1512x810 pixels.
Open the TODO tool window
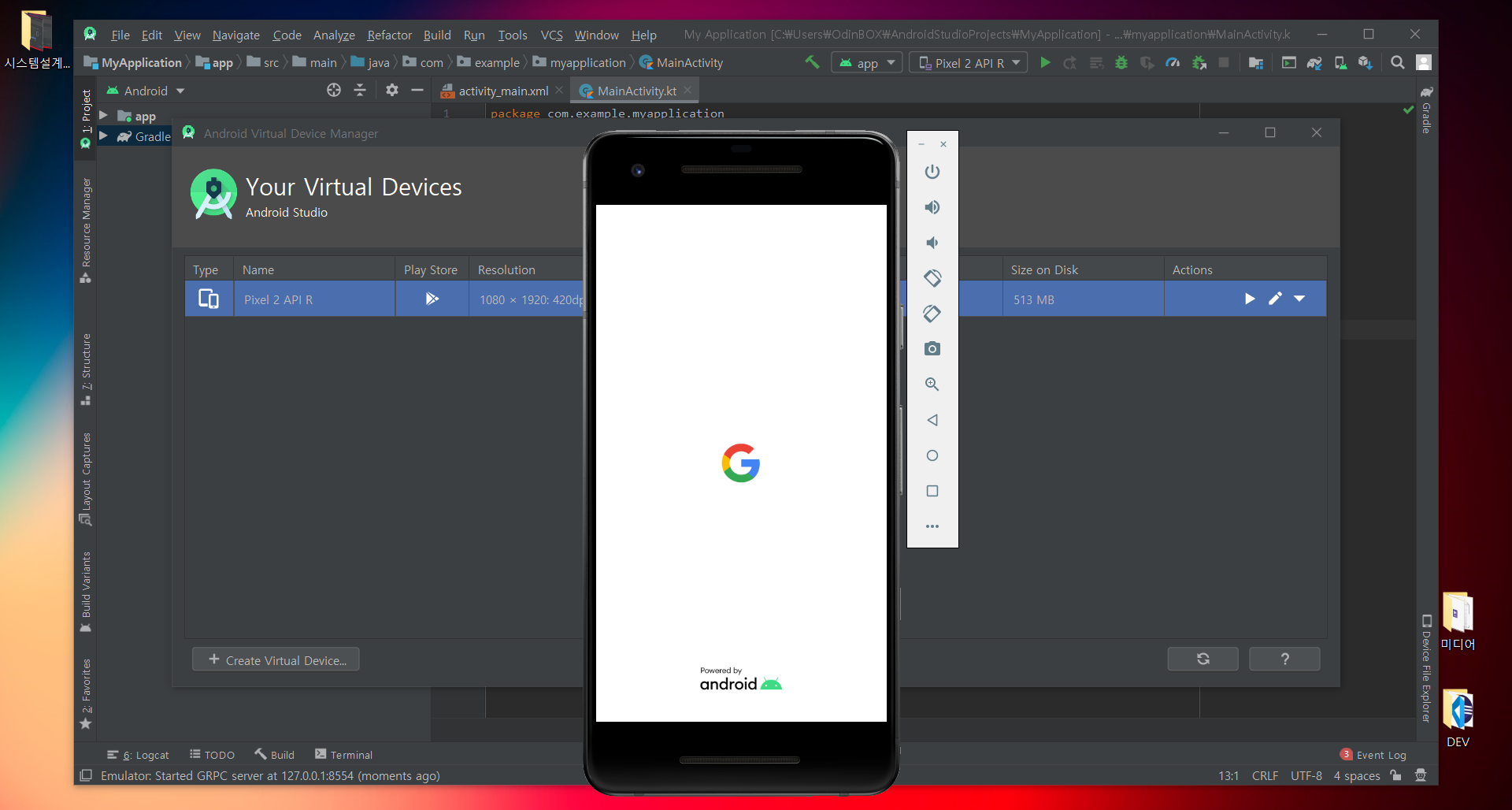212,755
